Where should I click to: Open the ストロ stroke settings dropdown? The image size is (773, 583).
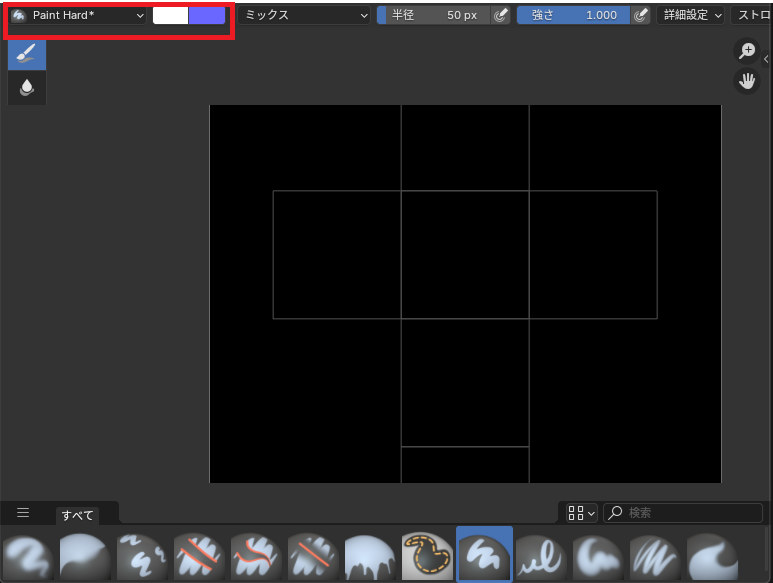click(752, 15)
